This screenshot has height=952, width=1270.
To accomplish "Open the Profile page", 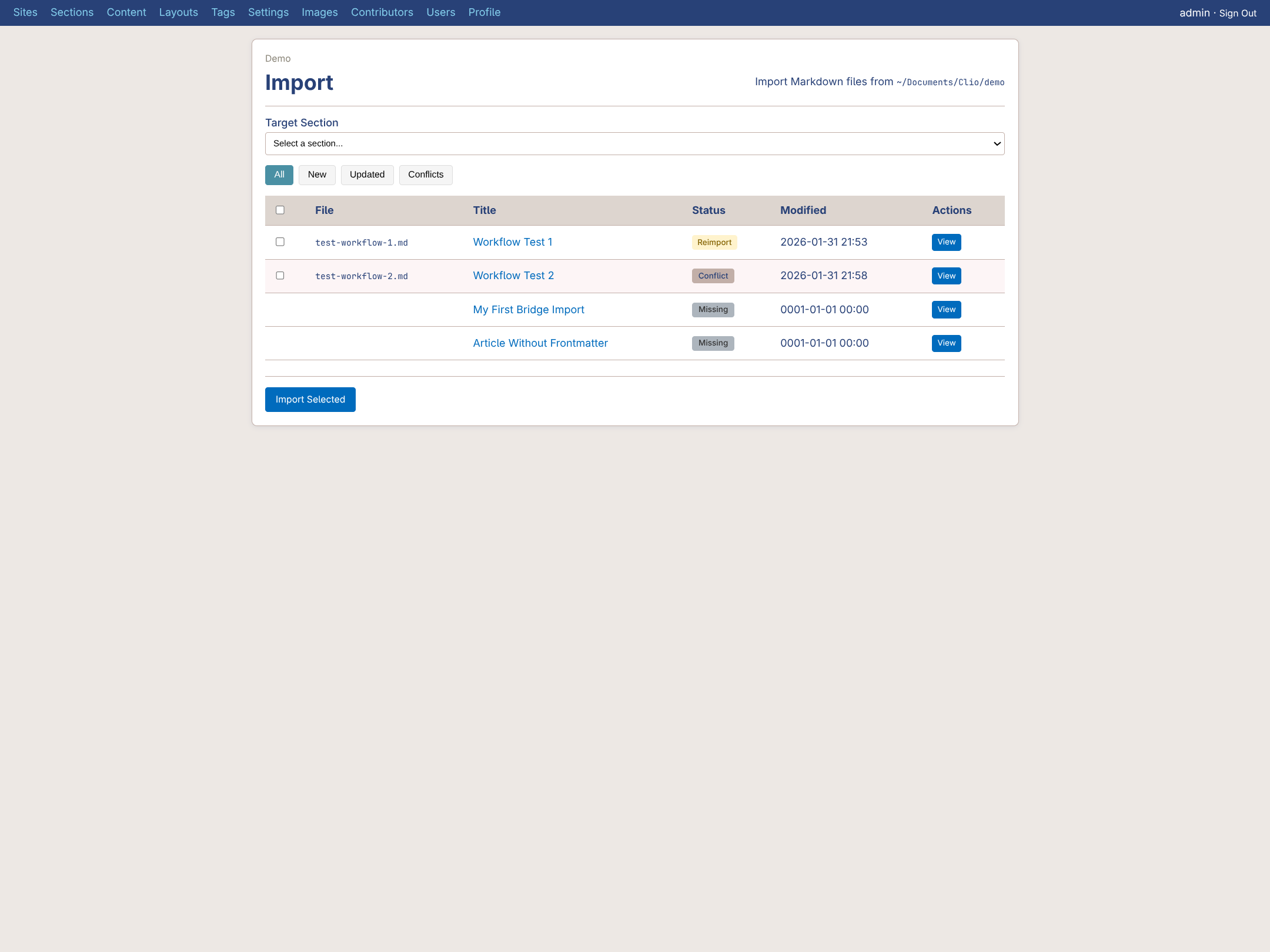I will tap(484, 12).
